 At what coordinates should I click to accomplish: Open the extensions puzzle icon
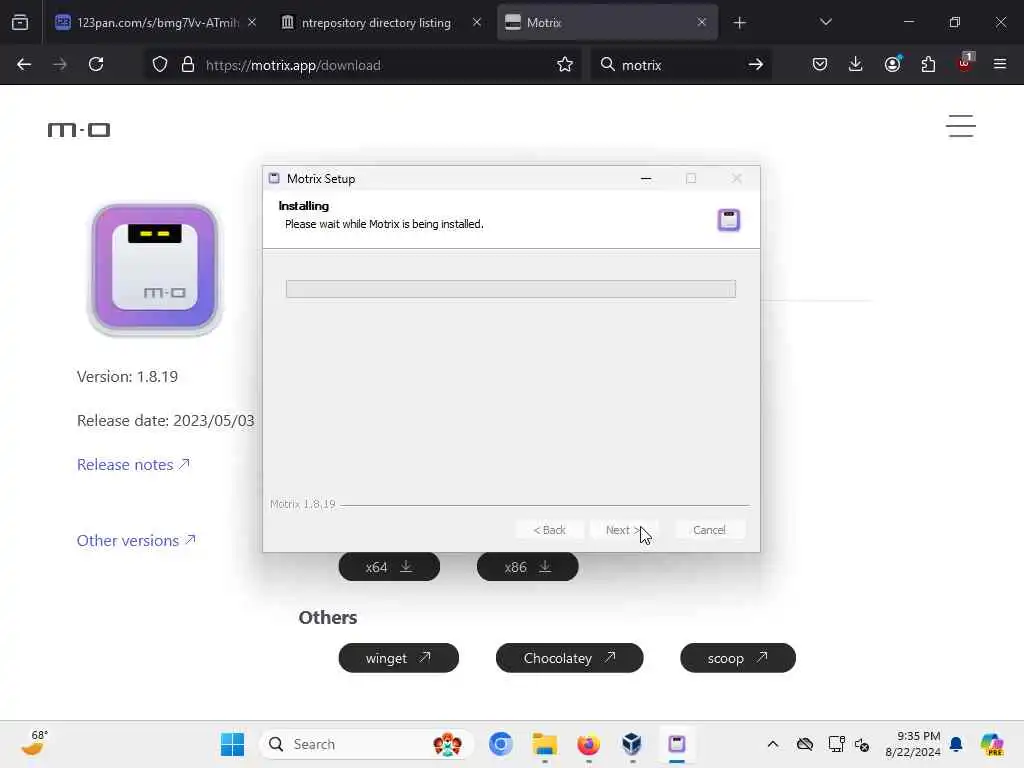[928, 65]
